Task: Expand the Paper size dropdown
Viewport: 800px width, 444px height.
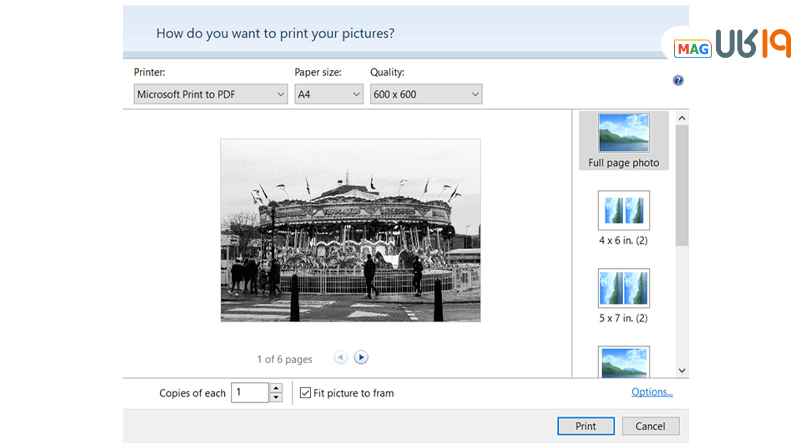Action: (x=328, y=94)
